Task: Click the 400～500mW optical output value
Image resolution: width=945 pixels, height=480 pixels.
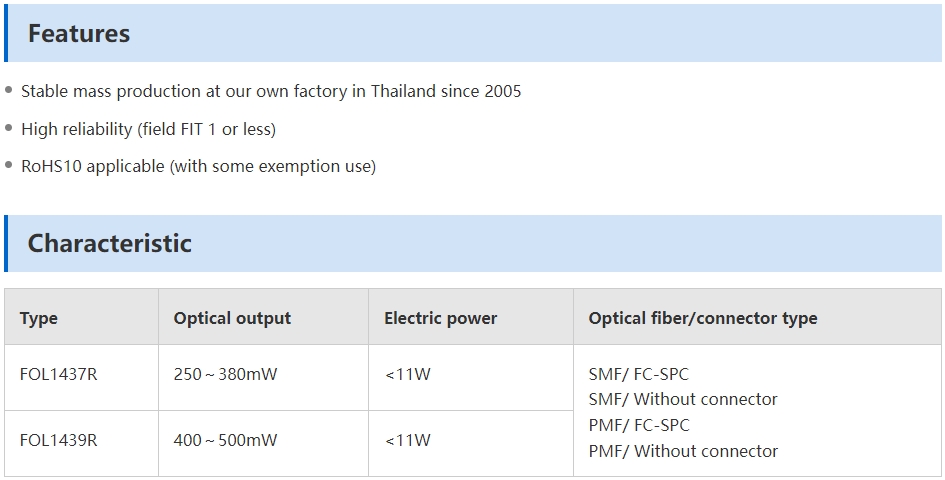Action: 225,440
